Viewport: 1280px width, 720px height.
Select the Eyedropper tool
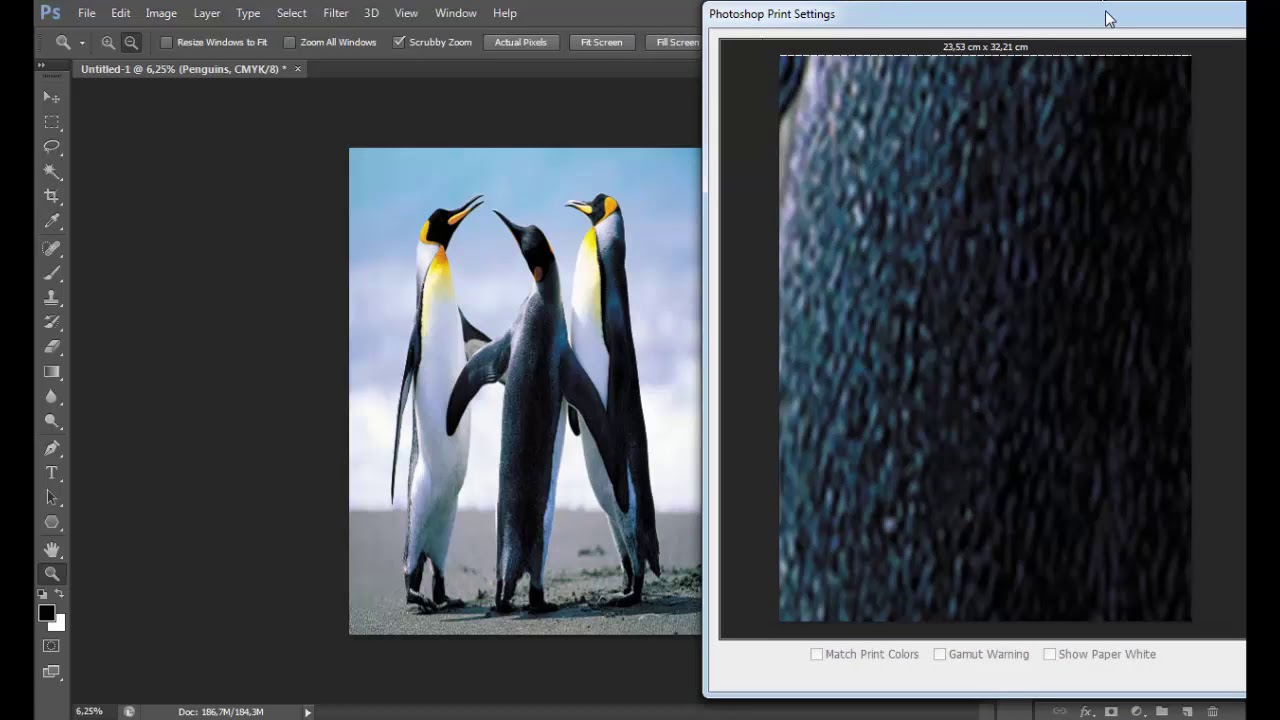pos(52,222)
